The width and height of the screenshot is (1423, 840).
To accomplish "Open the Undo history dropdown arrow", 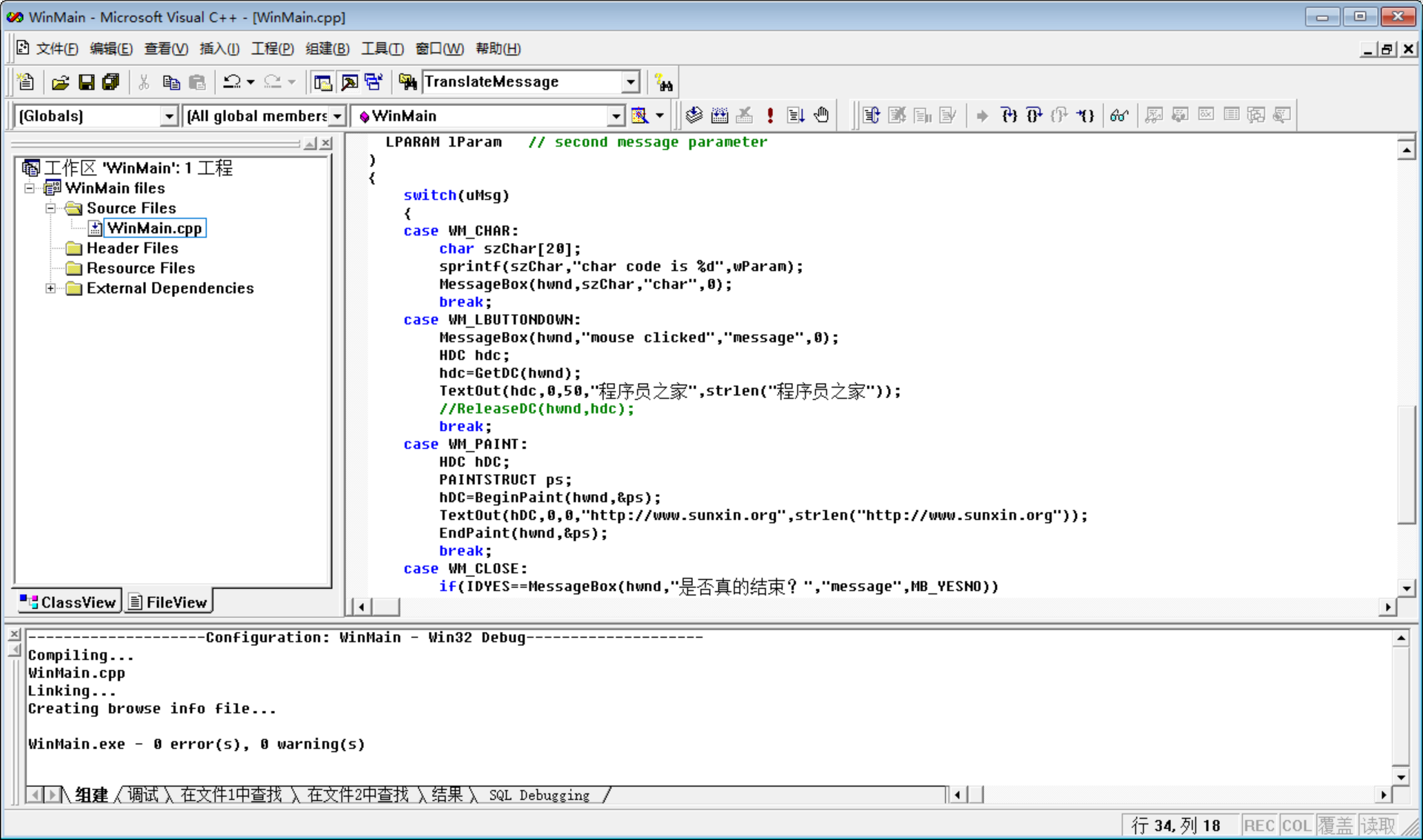I will click(x=251, y=82).
